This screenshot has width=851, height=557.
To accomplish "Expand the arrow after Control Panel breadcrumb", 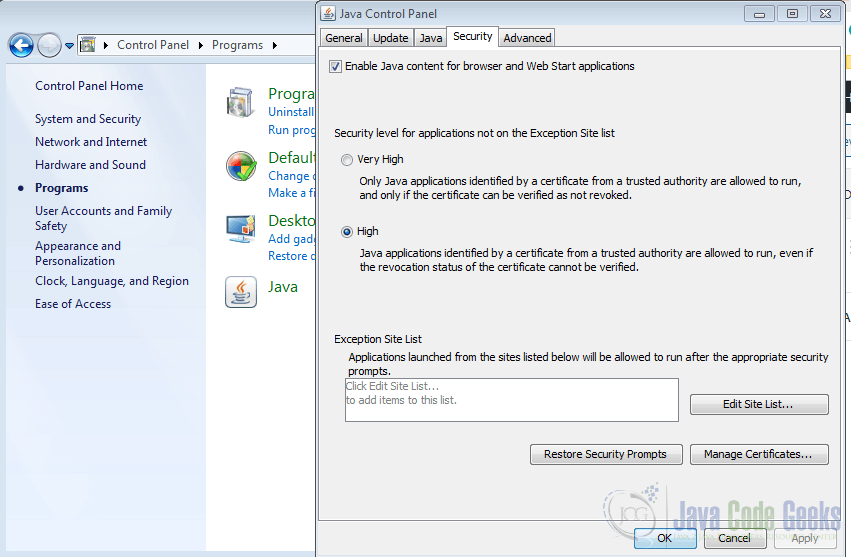I will click(x=201, y=46).
